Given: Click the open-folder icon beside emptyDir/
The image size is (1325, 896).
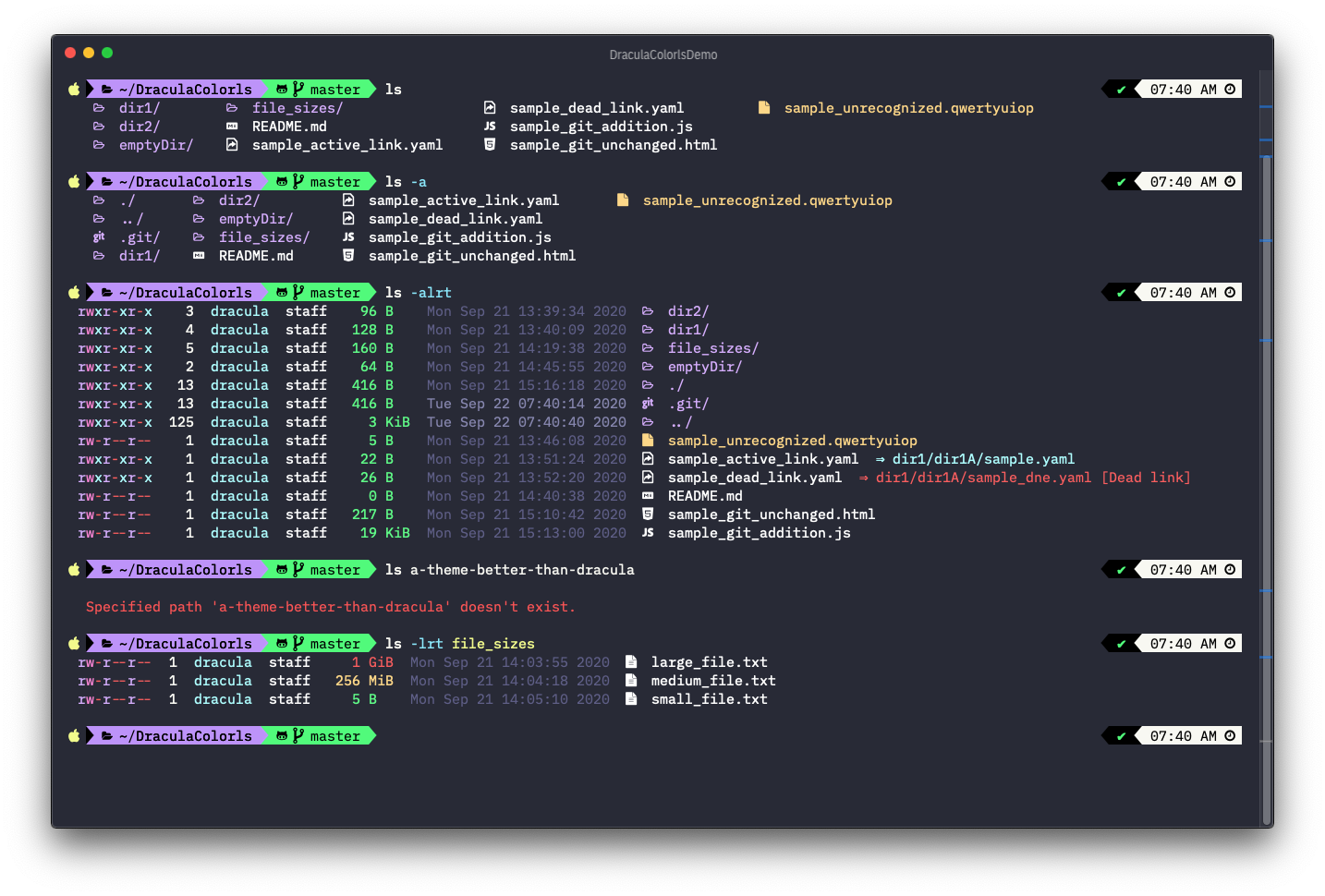Looking at the screenshot, I should (x=99, y=145).
